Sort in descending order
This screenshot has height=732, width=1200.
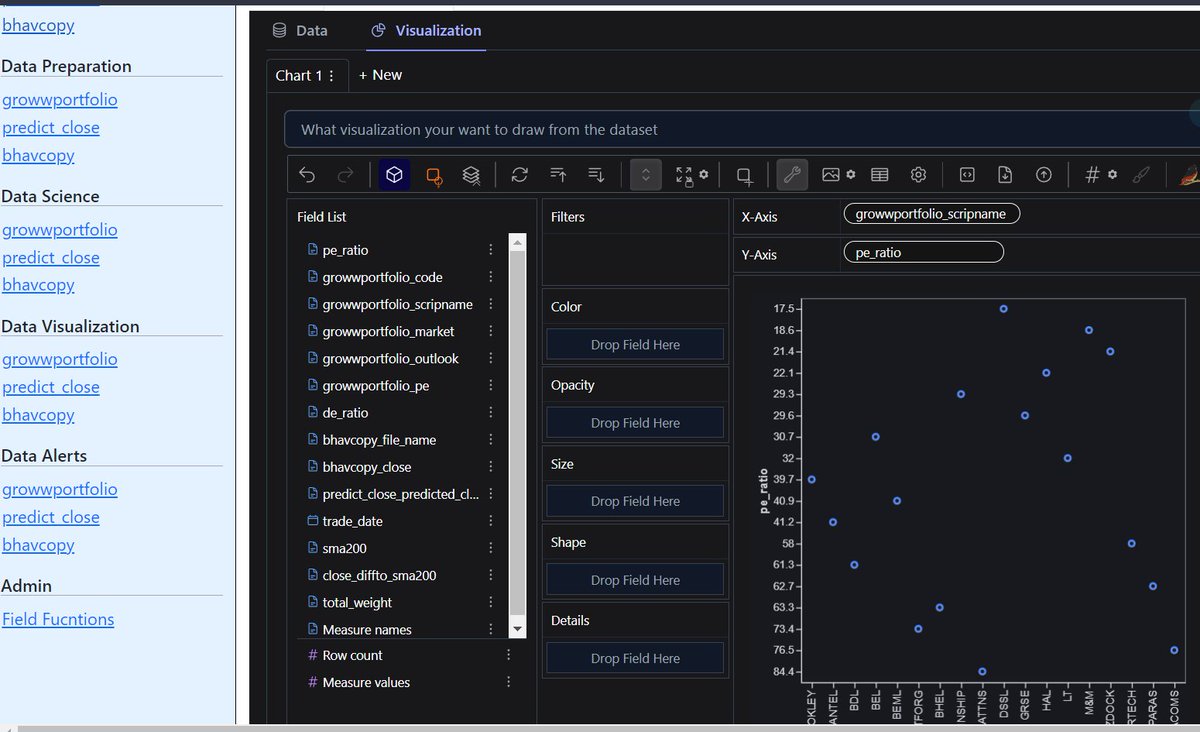click(x=596, y=175)
